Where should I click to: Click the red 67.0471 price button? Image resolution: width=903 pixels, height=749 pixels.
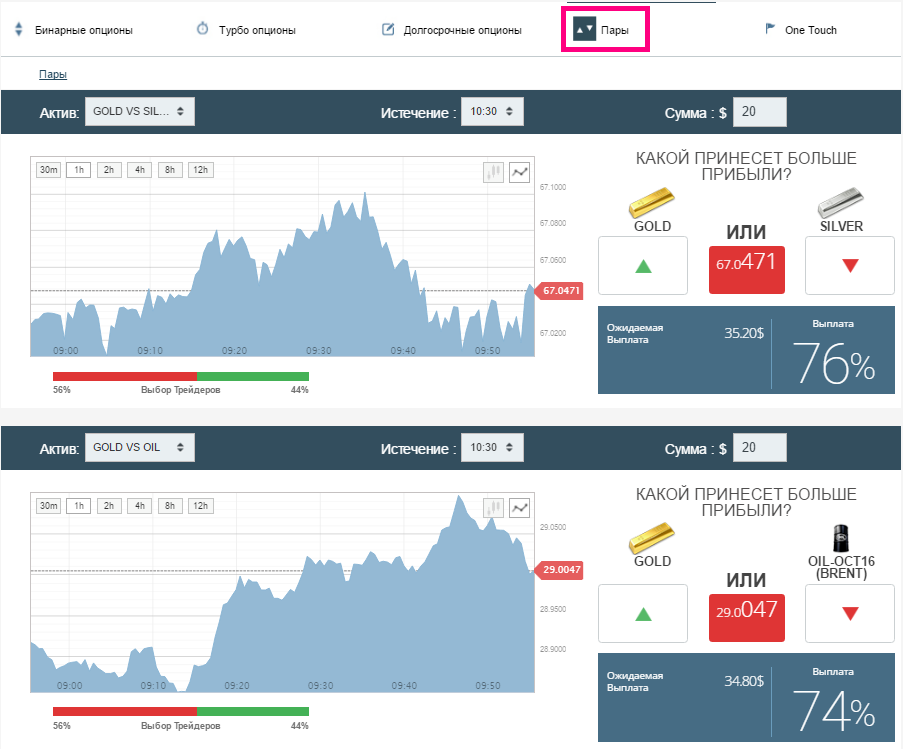746,269
